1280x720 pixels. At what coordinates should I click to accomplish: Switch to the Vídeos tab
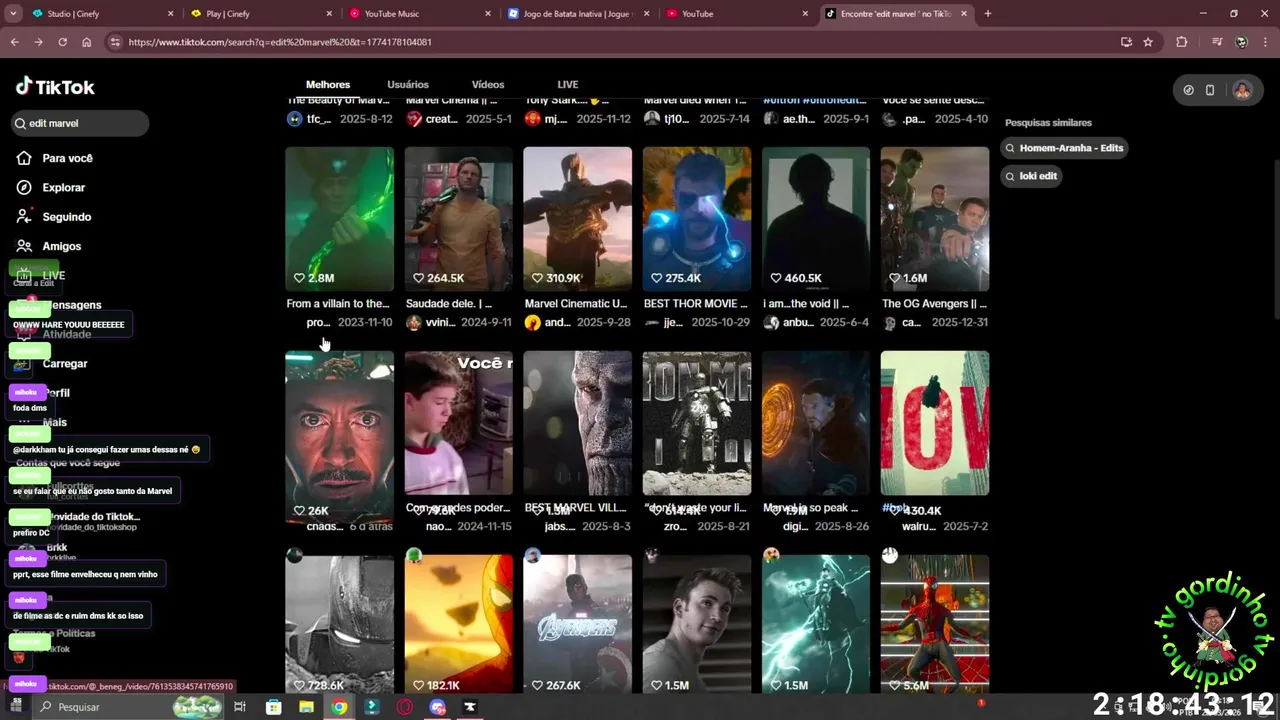click(488, 84)
